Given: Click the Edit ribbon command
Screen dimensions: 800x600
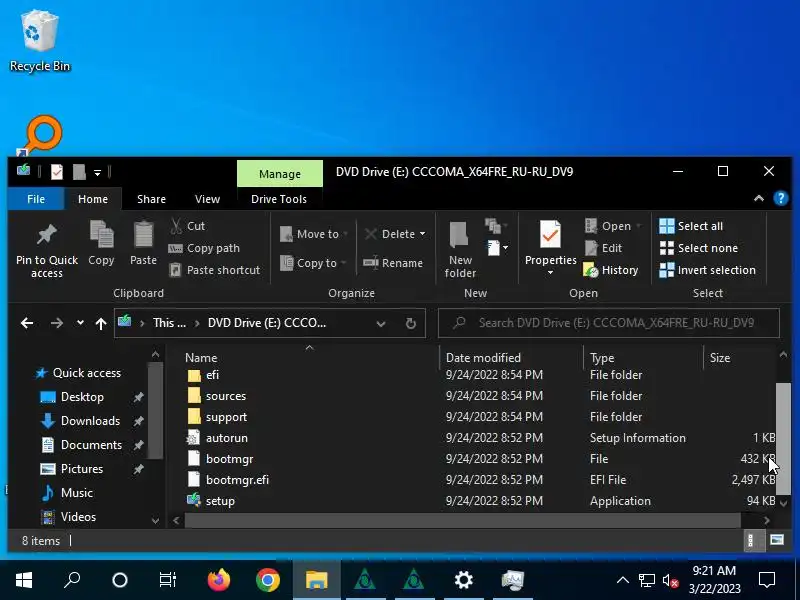Looking at the screenshot, I should coord(604,248).
